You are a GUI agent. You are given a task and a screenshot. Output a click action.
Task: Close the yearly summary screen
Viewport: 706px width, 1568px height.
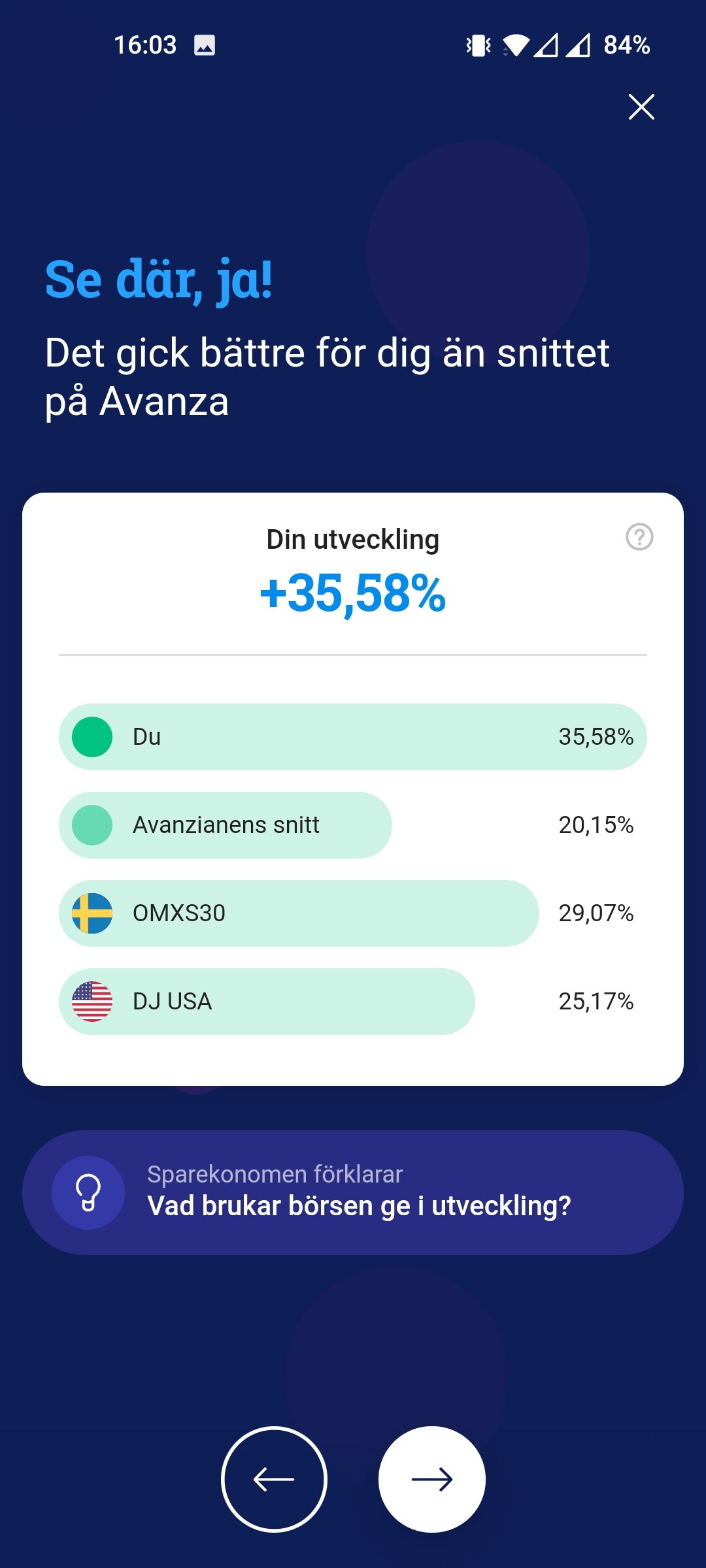click(641, 106)
